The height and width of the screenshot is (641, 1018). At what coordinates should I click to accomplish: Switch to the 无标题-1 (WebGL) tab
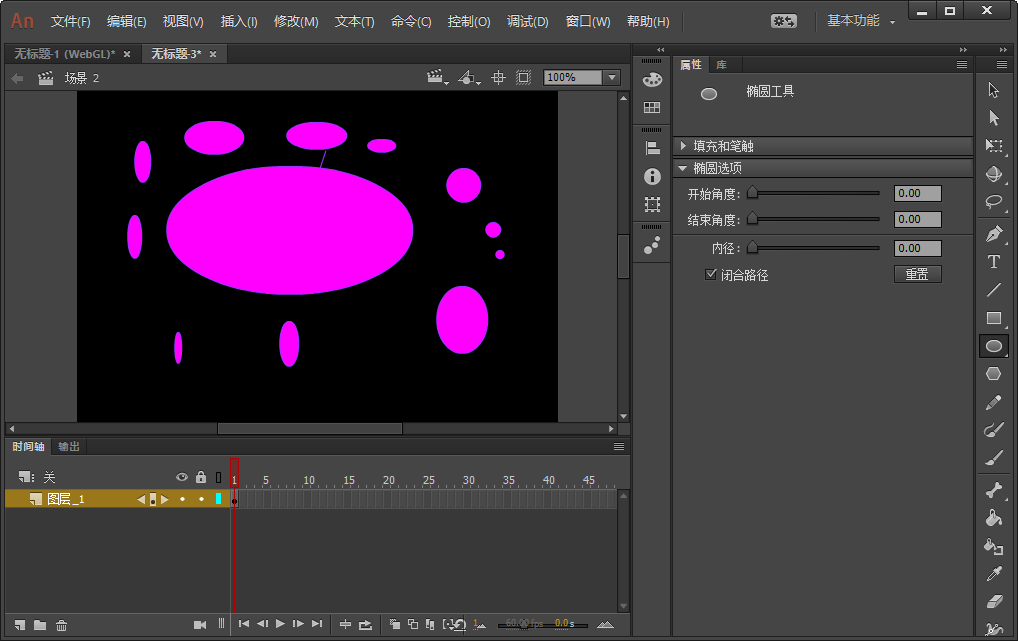point(65,53)
